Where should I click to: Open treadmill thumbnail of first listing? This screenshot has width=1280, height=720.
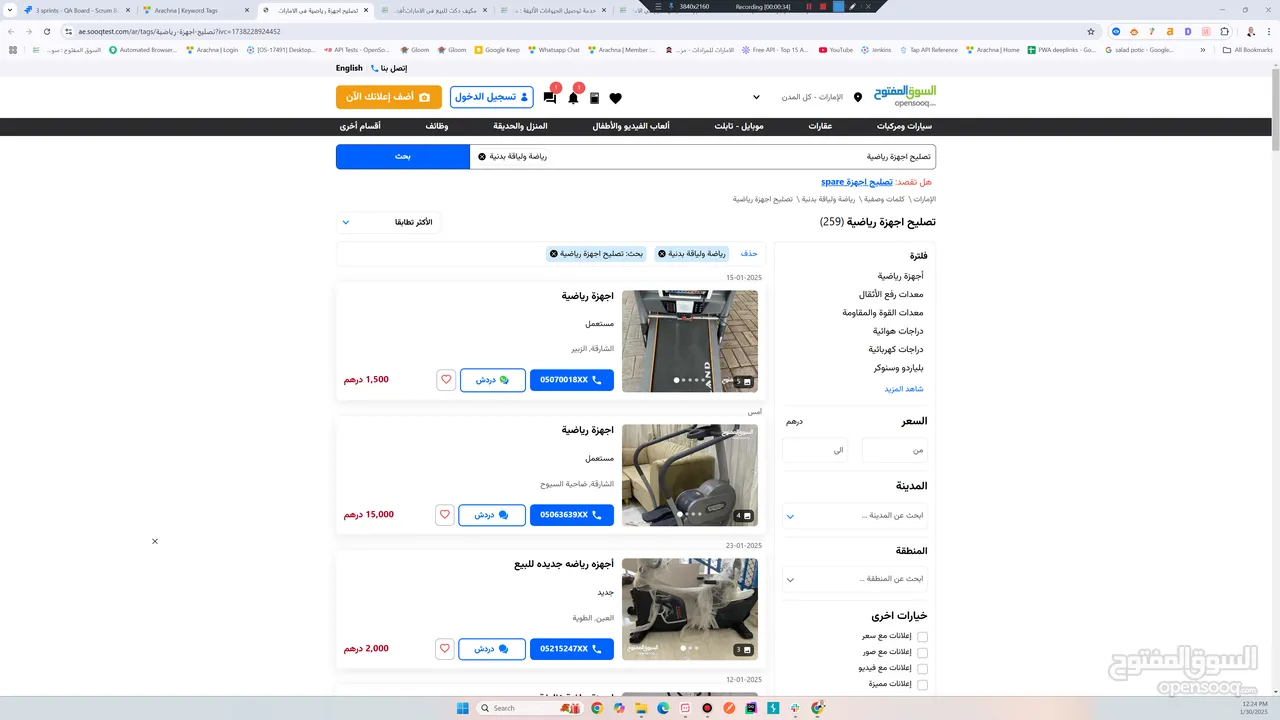point(690,341)
